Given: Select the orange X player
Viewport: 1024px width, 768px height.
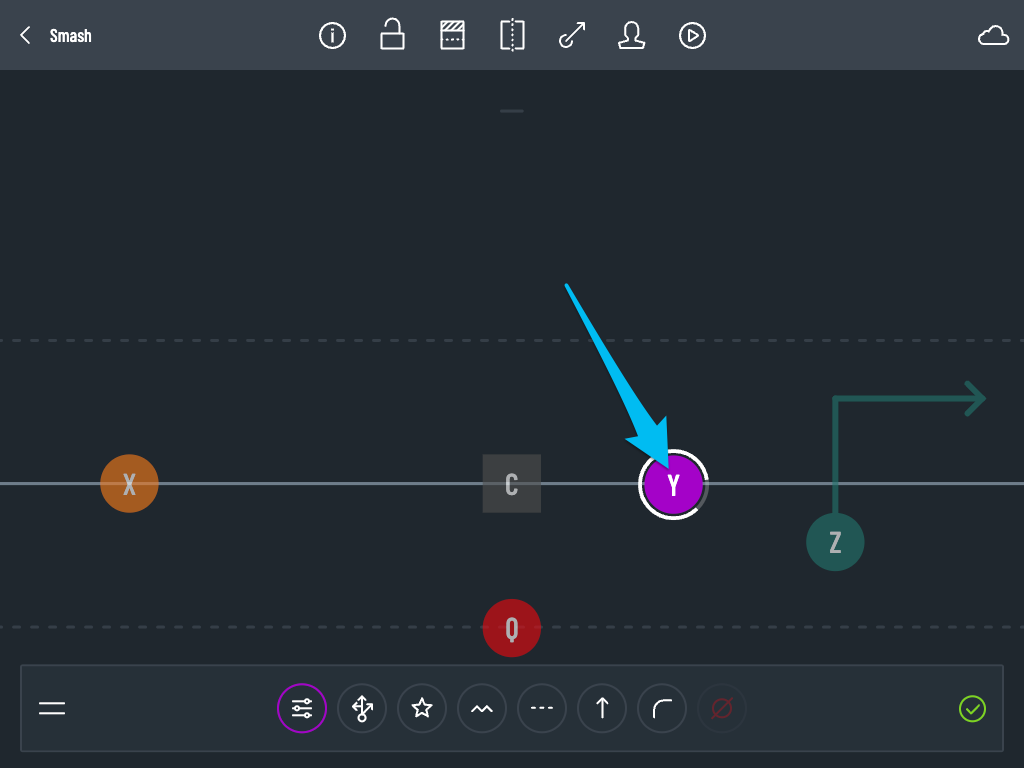Looking at the screenshot, I should click(129, 483).
